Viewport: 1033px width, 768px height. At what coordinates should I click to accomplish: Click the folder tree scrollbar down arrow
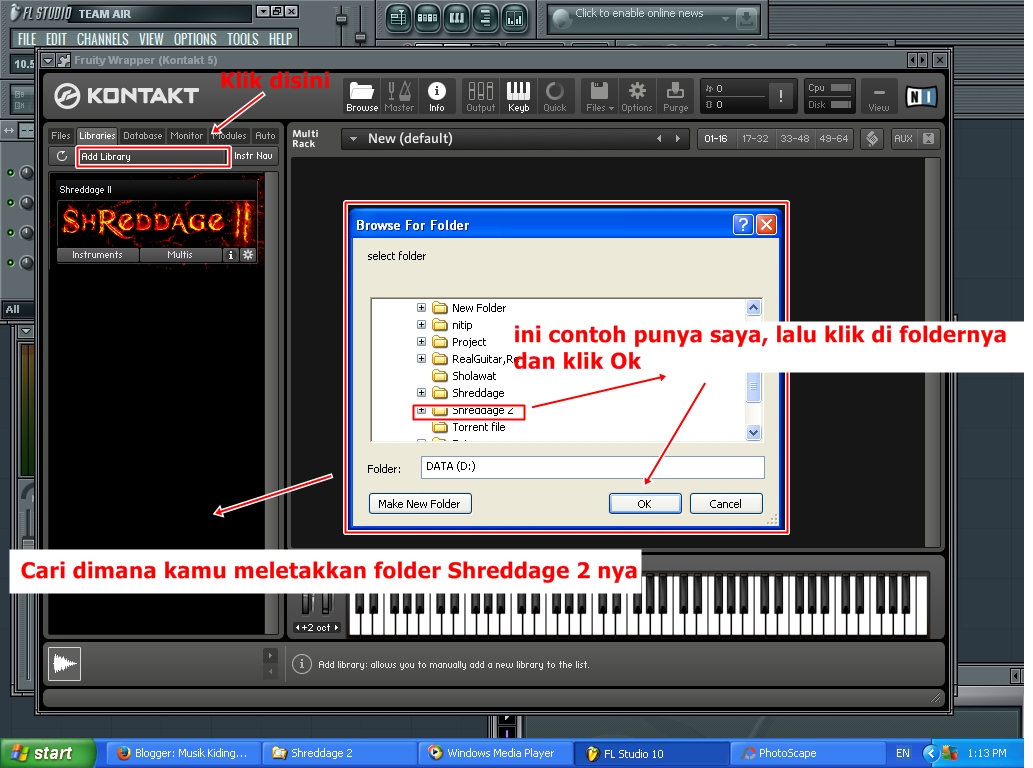[x=754, y=433]
